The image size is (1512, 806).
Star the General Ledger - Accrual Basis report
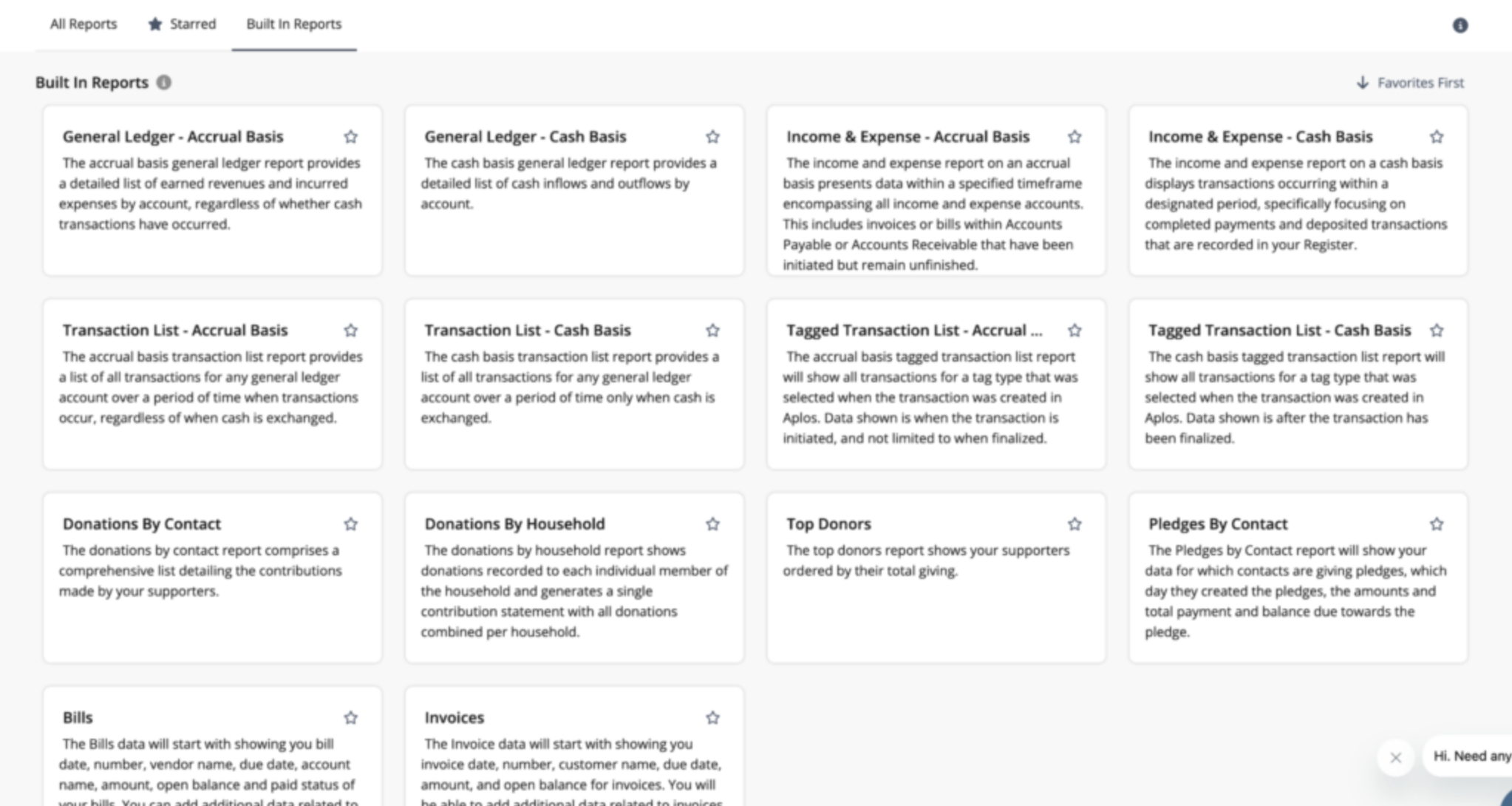pyautogui.click(x=351, y=137)
